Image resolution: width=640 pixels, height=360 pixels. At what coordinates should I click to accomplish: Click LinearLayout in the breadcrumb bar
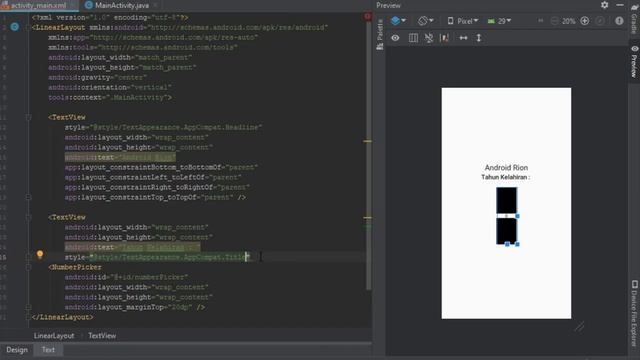click(54, 336)
